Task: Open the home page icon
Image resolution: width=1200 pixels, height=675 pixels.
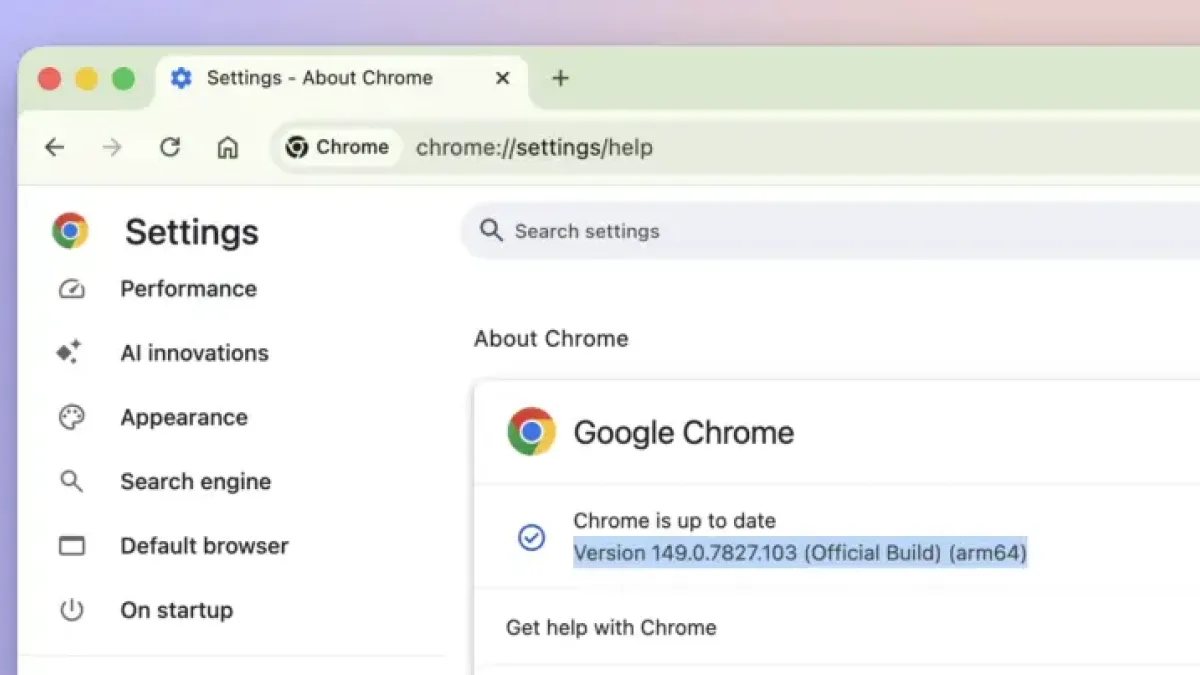Action: [x=228, y=148]
